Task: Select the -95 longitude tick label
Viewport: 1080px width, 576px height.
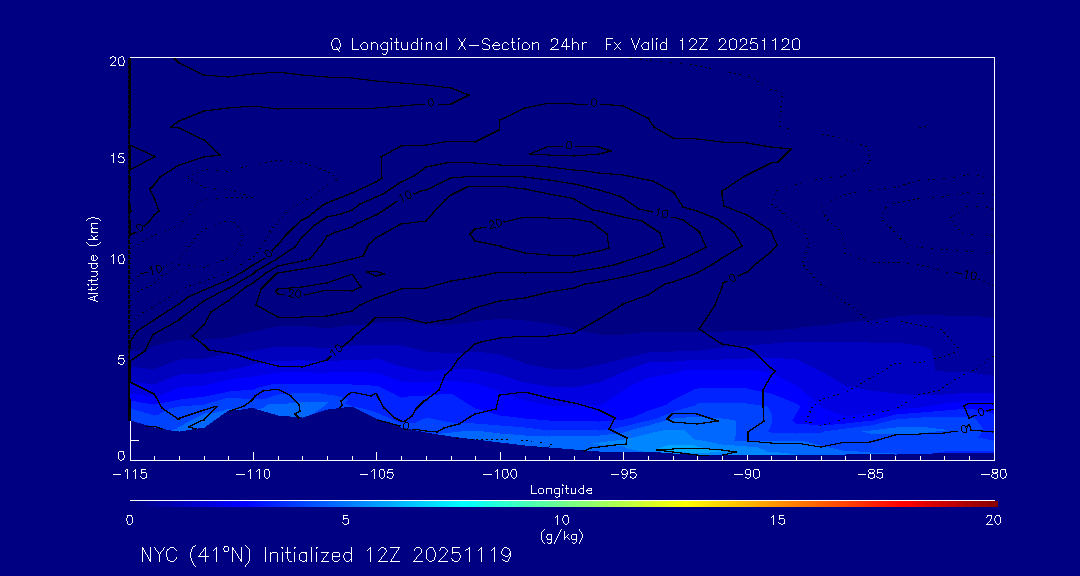Action: coord(623,475)
